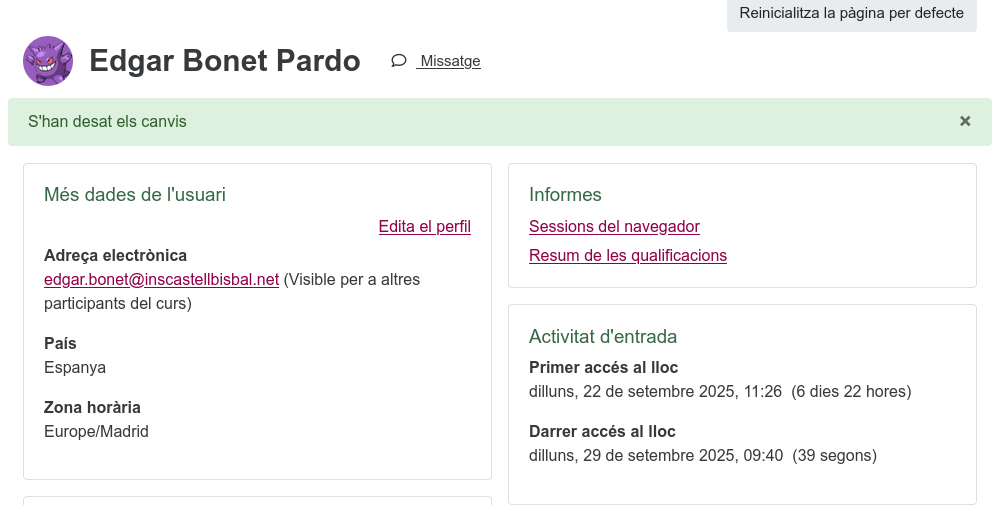The height and width of the screenshot is (505, 1000).
Task: Click the Edita el perfil link
Action: pos(424,227)
